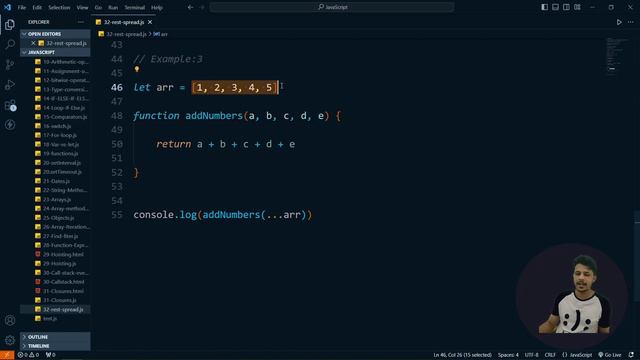The width and height of the screenshot is (640, 360).
Task: Open file 23-Arrays.js
Action: (x=57, y=200)
